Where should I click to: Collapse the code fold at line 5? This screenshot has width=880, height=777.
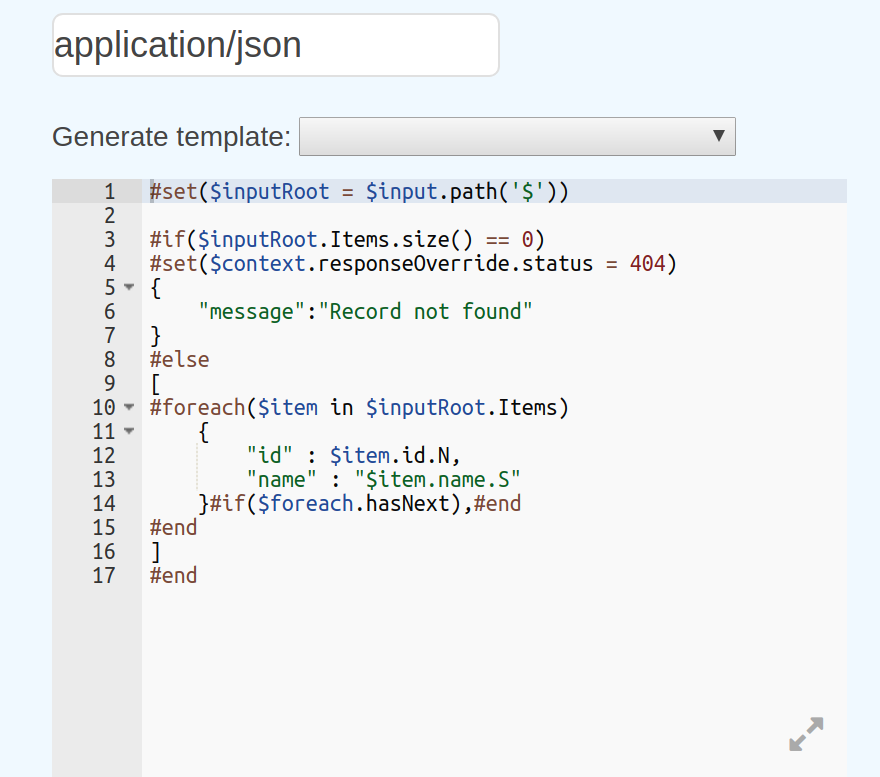click(x=129, y=287)
